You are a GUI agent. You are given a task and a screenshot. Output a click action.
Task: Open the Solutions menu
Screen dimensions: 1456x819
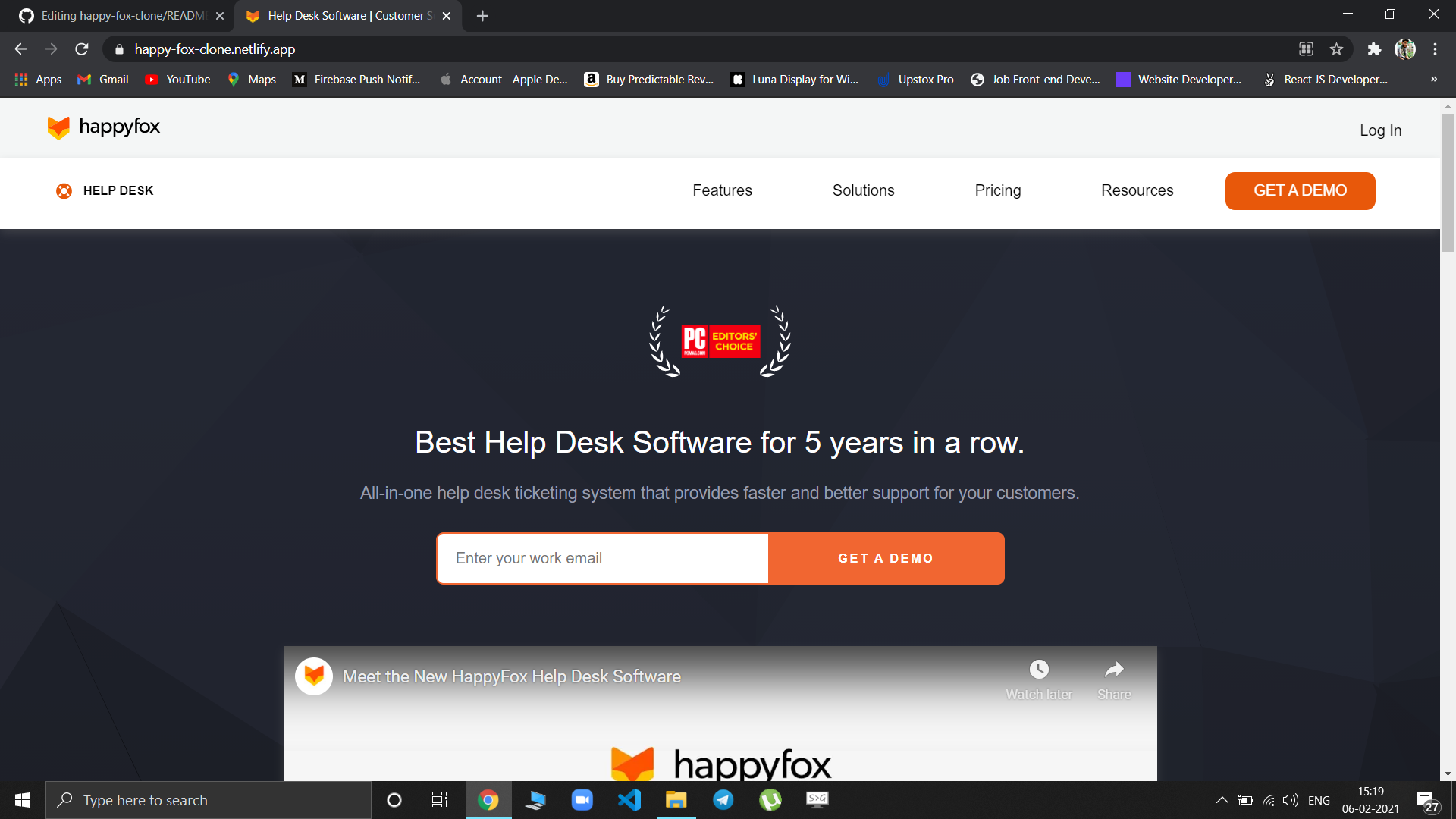click(863, 190)
